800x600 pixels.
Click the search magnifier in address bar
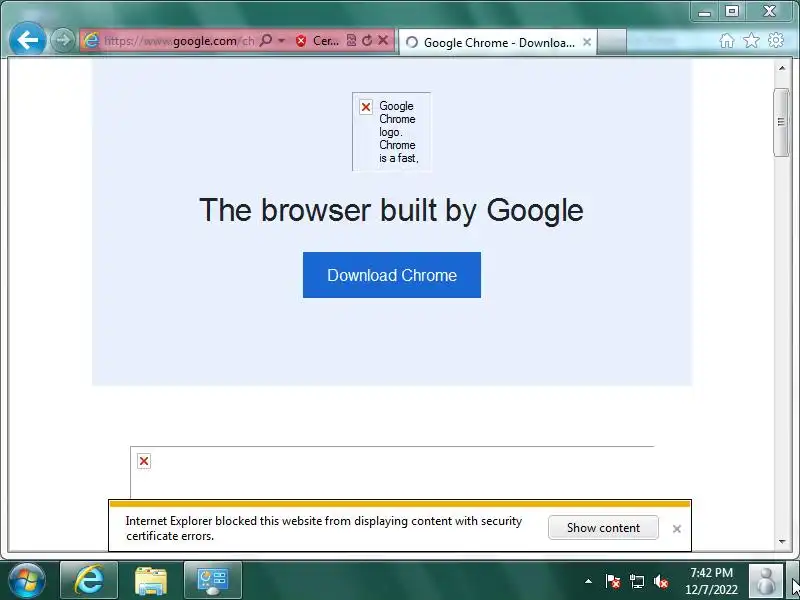tap(265, 40)
